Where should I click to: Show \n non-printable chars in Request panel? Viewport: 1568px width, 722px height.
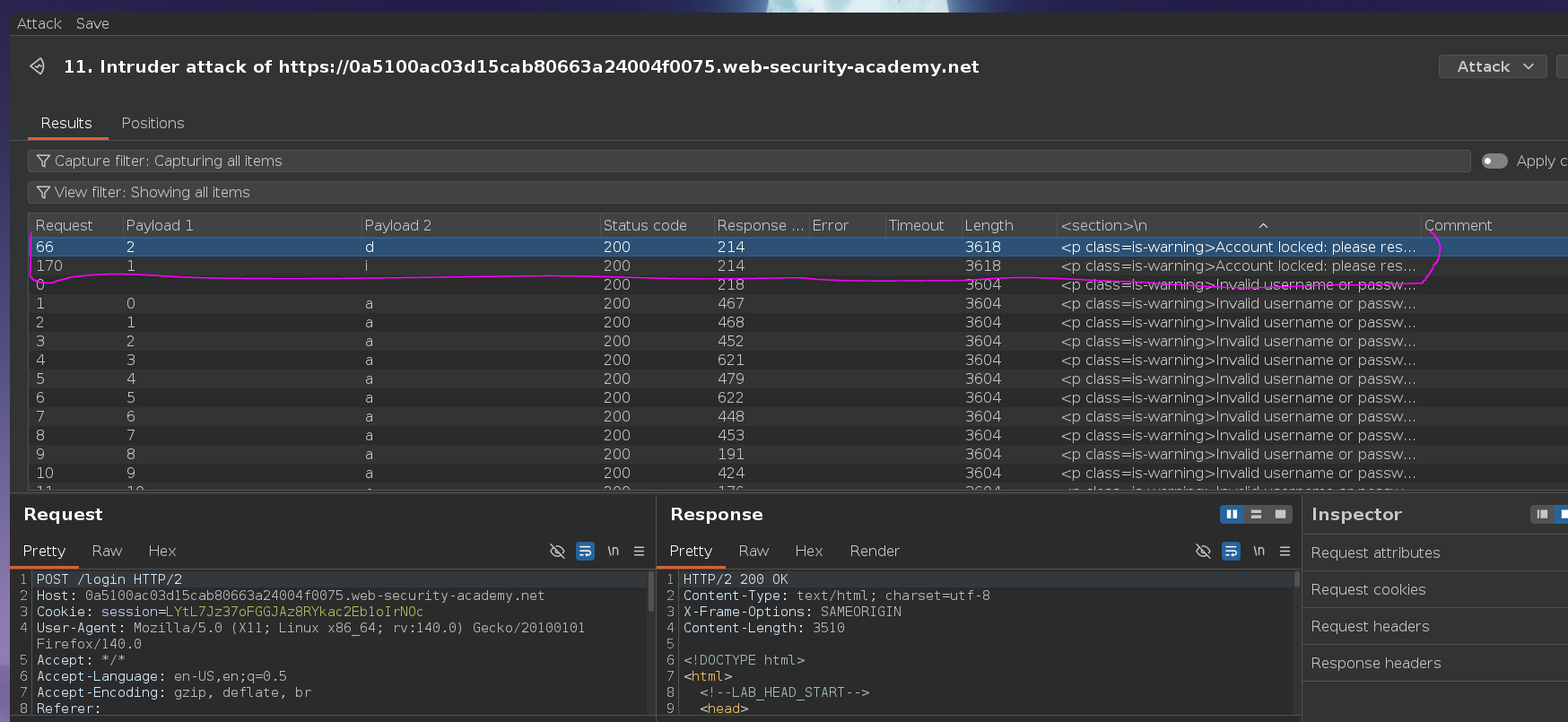[614, 551]
